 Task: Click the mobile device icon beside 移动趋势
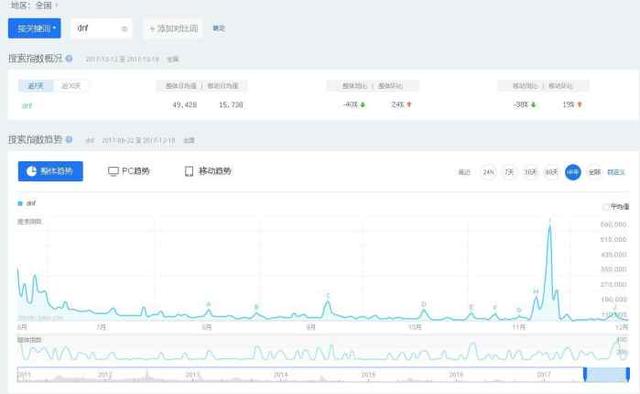(x=189, y=171)
